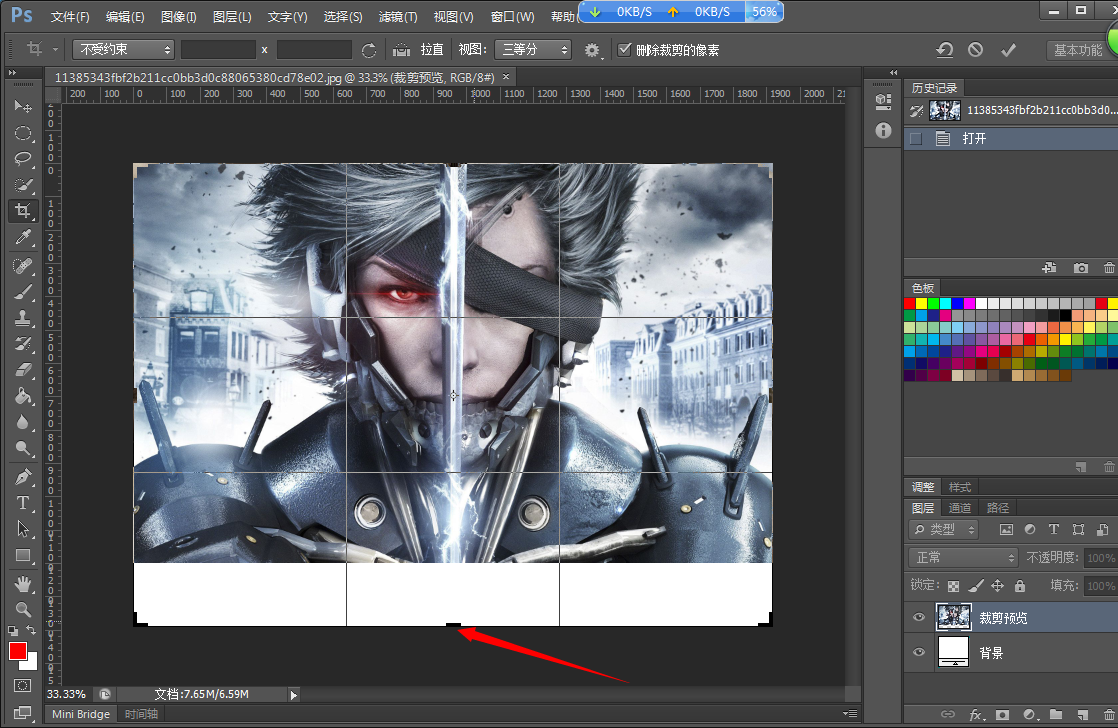Select the Horizontal Type tool
The height and width of the screenshot is (728, 1118).
pyautogui.click(x=23, y=503)
